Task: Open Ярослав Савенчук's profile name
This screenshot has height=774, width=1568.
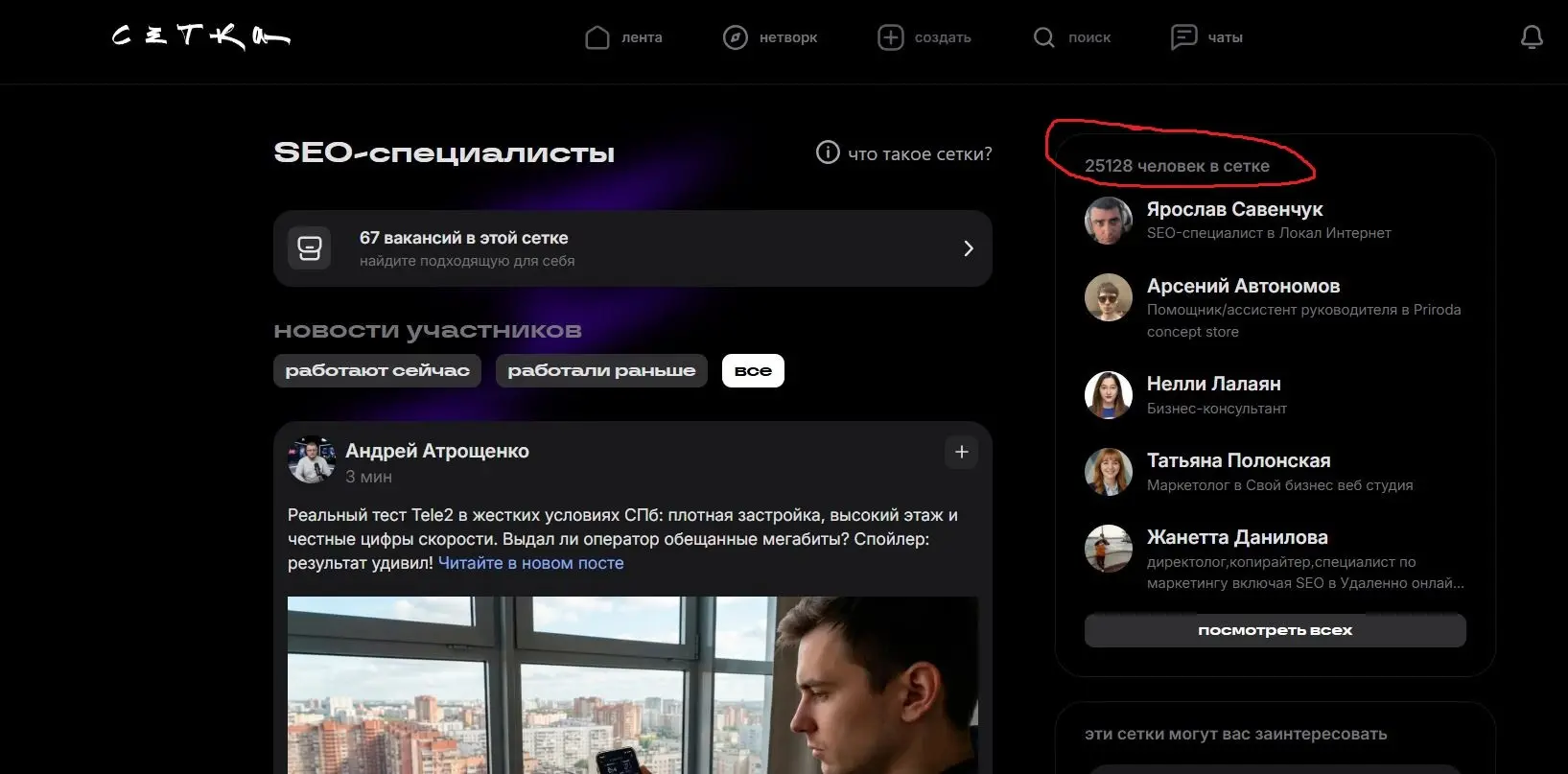Action: coord(1234,209)
